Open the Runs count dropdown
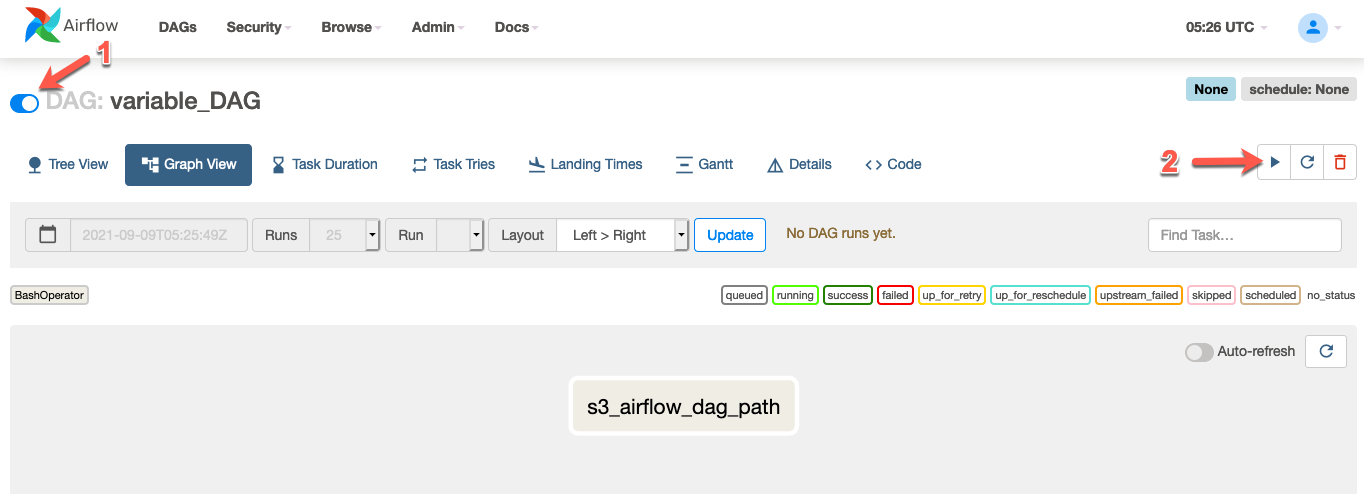1364x494 pixels. pyautogui.click(x=345, y=235)
